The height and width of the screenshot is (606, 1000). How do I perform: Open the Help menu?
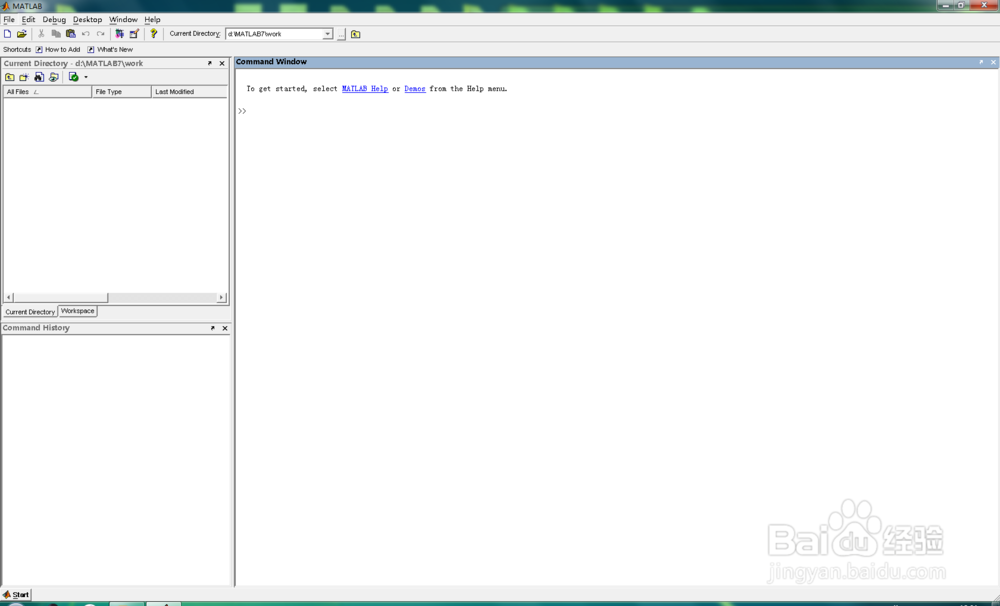(x=152, y=20)
